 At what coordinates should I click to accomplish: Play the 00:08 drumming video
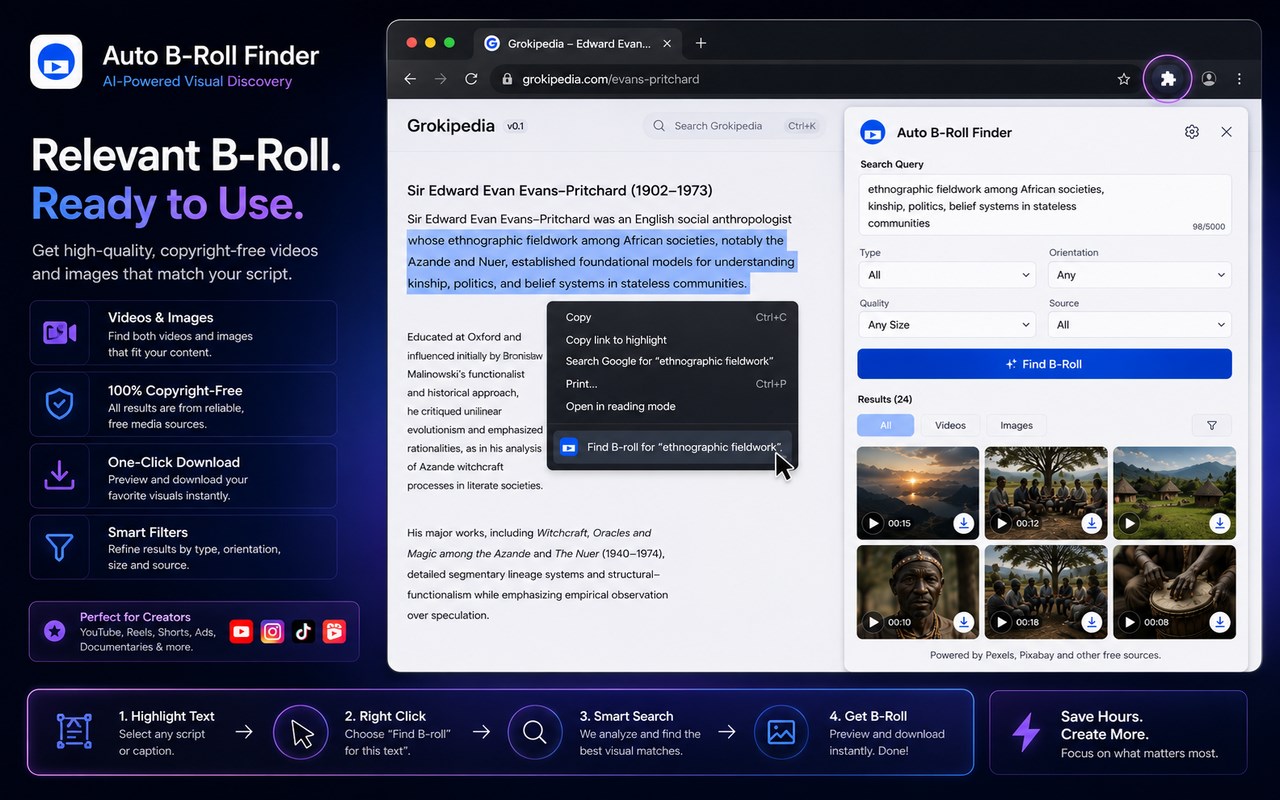[1129, 622]
